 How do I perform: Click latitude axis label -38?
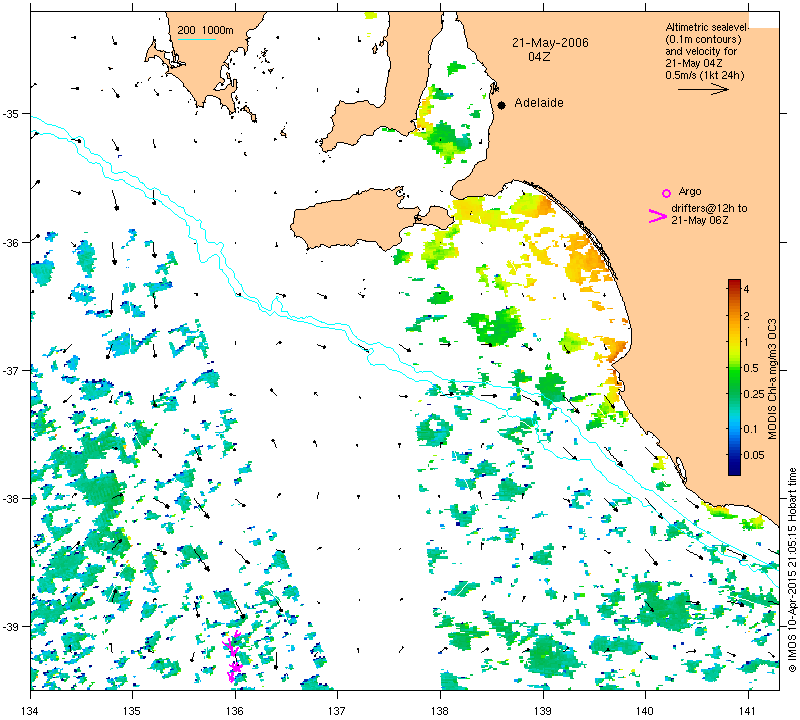point(10,499)
